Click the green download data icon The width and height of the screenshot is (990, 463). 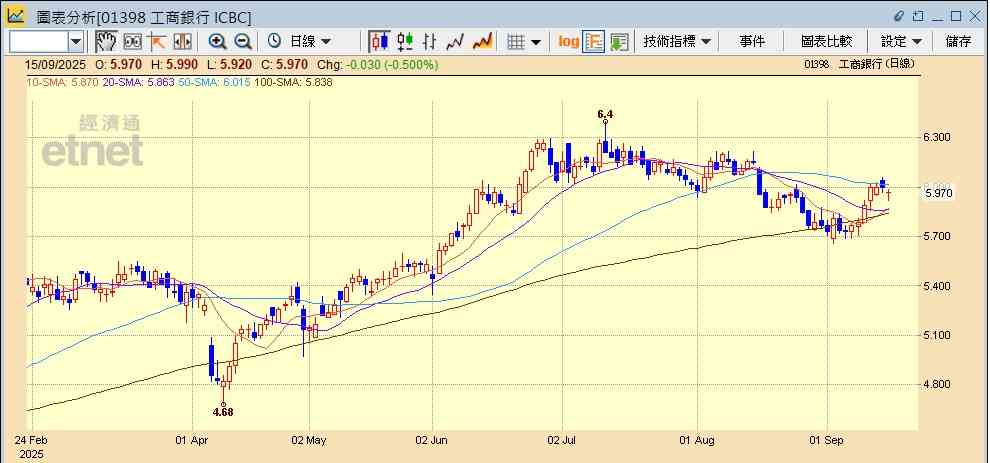619,42
